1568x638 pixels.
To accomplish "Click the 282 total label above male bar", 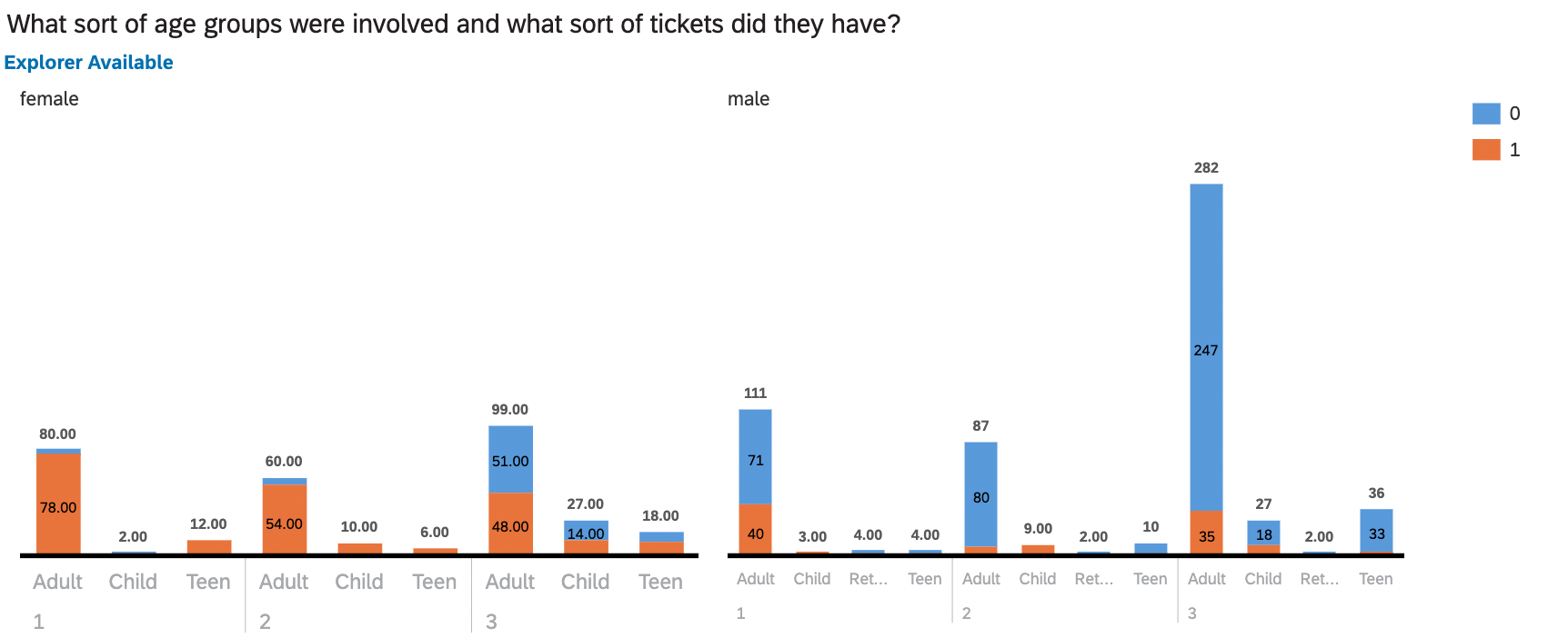I will tap(1206, 168).
